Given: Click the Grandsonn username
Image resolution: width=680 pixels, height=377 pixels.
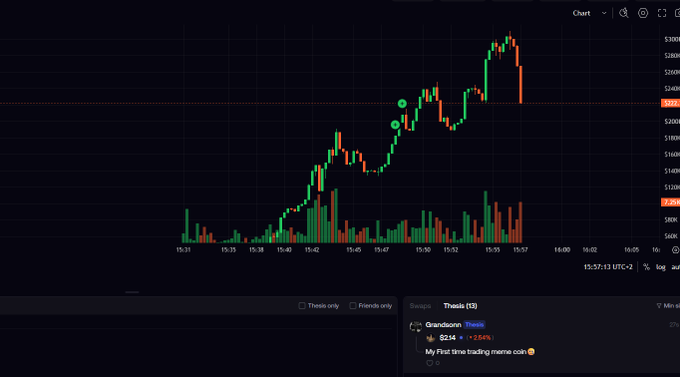Looking at the screenshot, I should pos(443,325).
